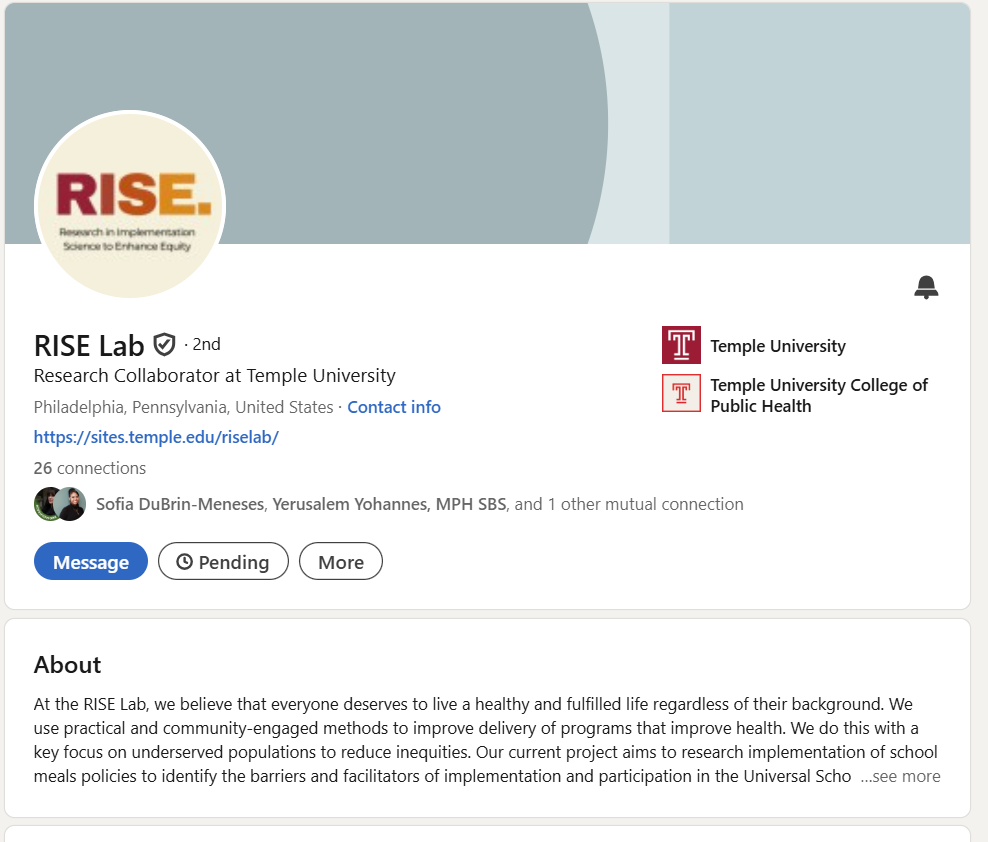988x842 pixels.
Task: Open the More actions dropdown
Action: (x=340, y=562)
